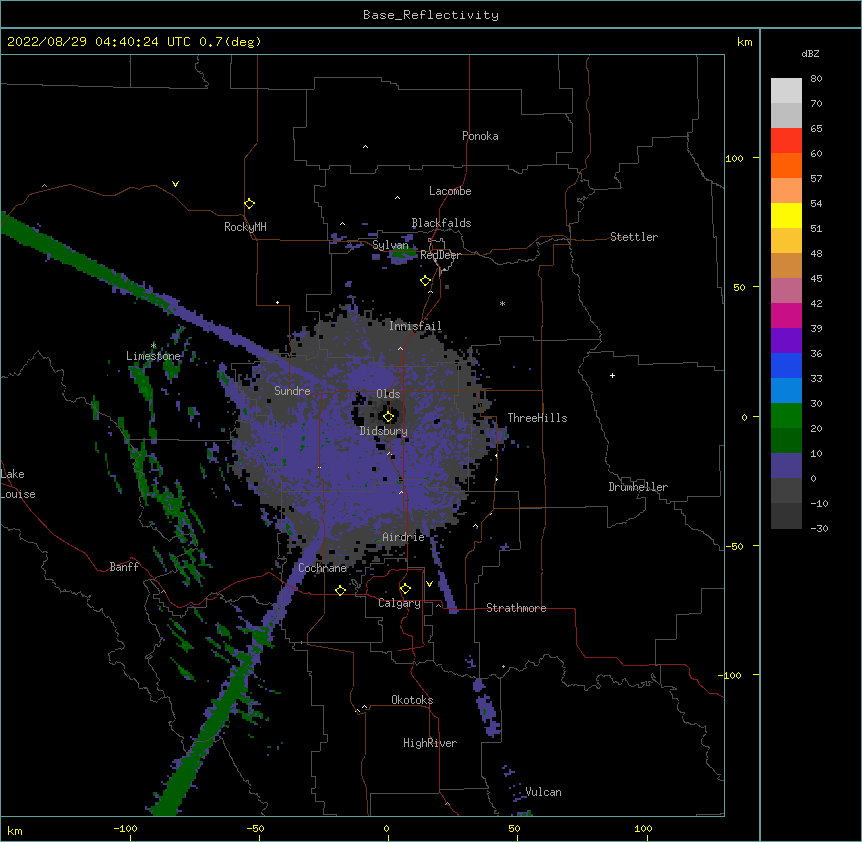
Task: Click the yellow diamond marker below RedDeer
Action: 426,281
